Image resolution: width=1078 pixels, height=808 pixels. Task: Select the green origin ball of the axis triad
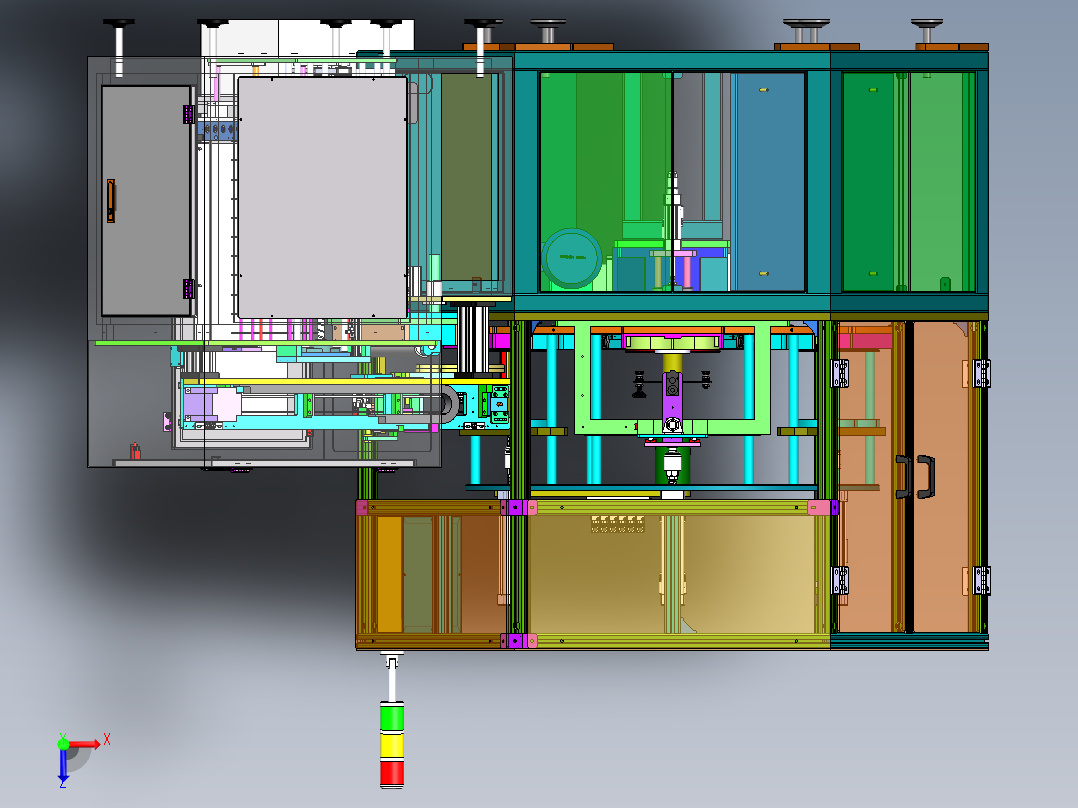pos(63,744)
